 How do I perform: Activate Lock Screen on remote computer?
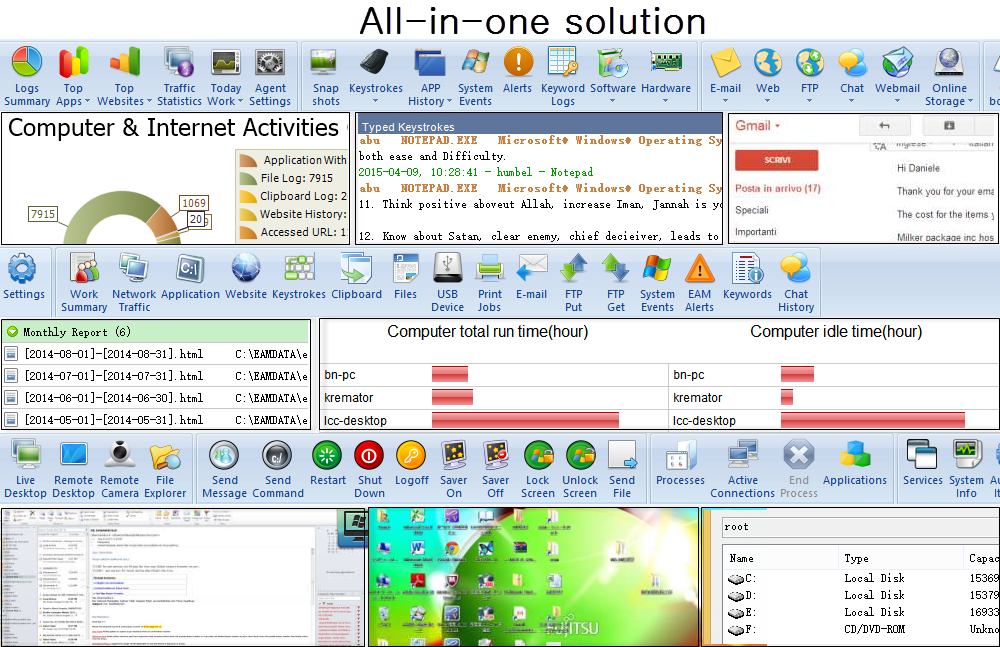coord(538,467)
